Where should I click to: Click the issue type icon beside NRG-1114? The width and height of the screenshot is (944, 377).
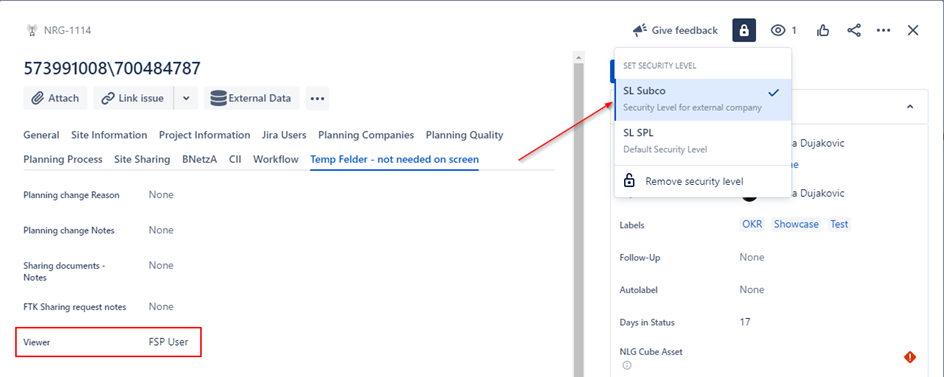(33, 30)
